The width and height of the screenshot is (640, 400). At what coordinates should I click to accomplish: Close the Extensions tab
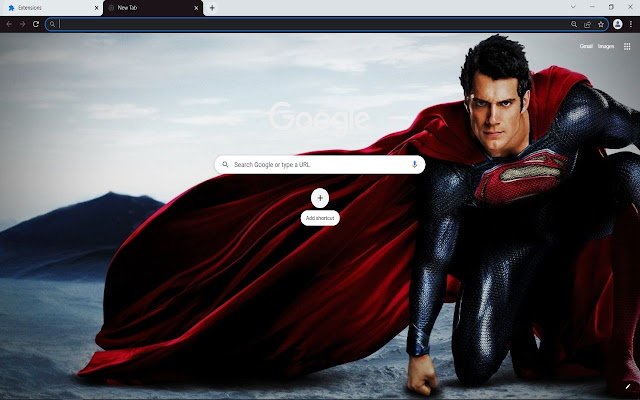96,8
